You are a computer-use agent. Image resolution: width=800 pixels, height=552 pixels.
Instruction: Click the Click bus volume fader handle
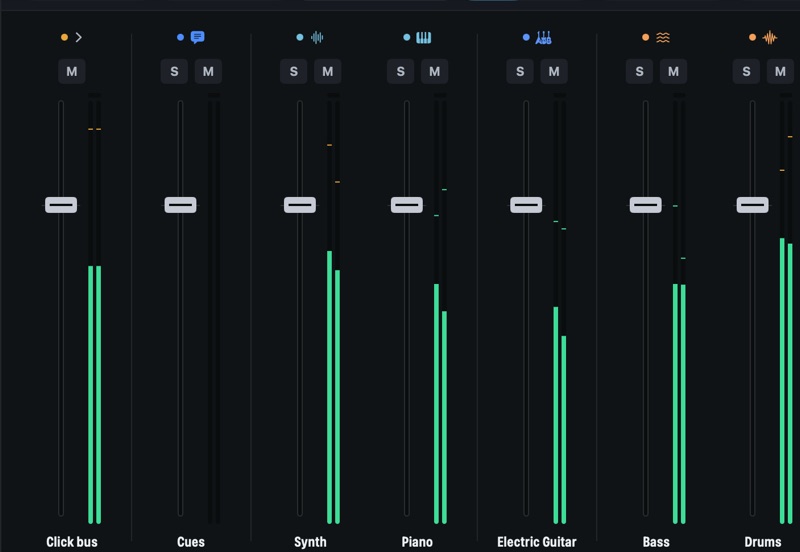61,205
